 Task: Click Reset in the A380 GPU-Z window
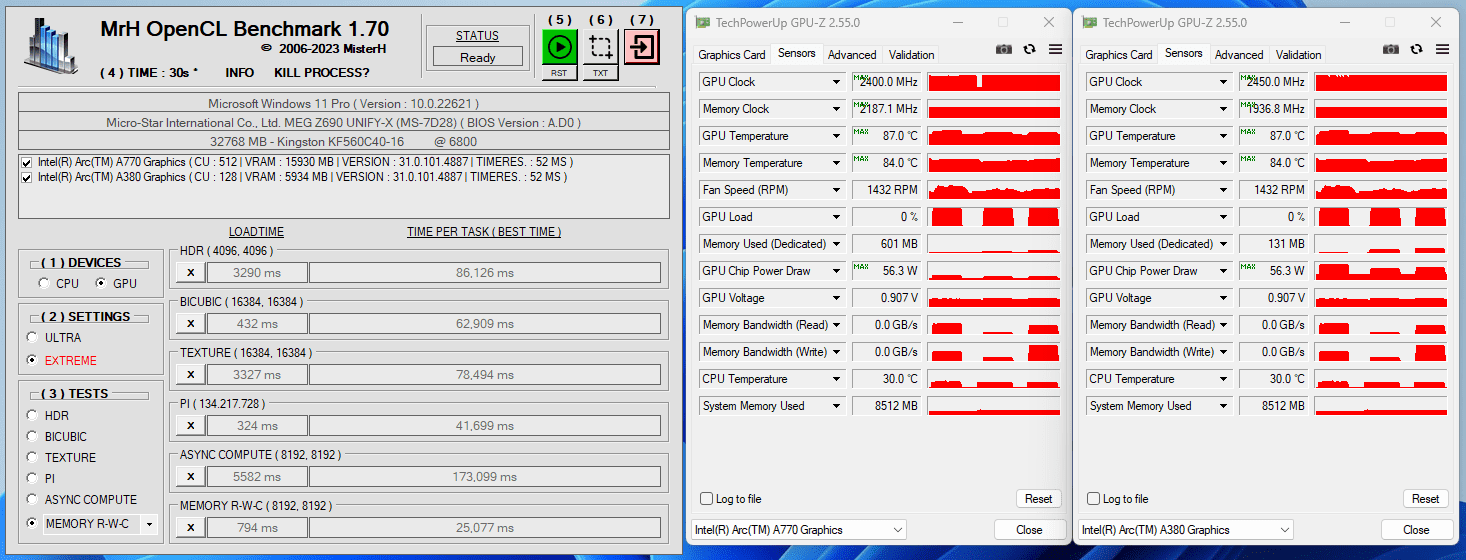(x=1426, y=499)
